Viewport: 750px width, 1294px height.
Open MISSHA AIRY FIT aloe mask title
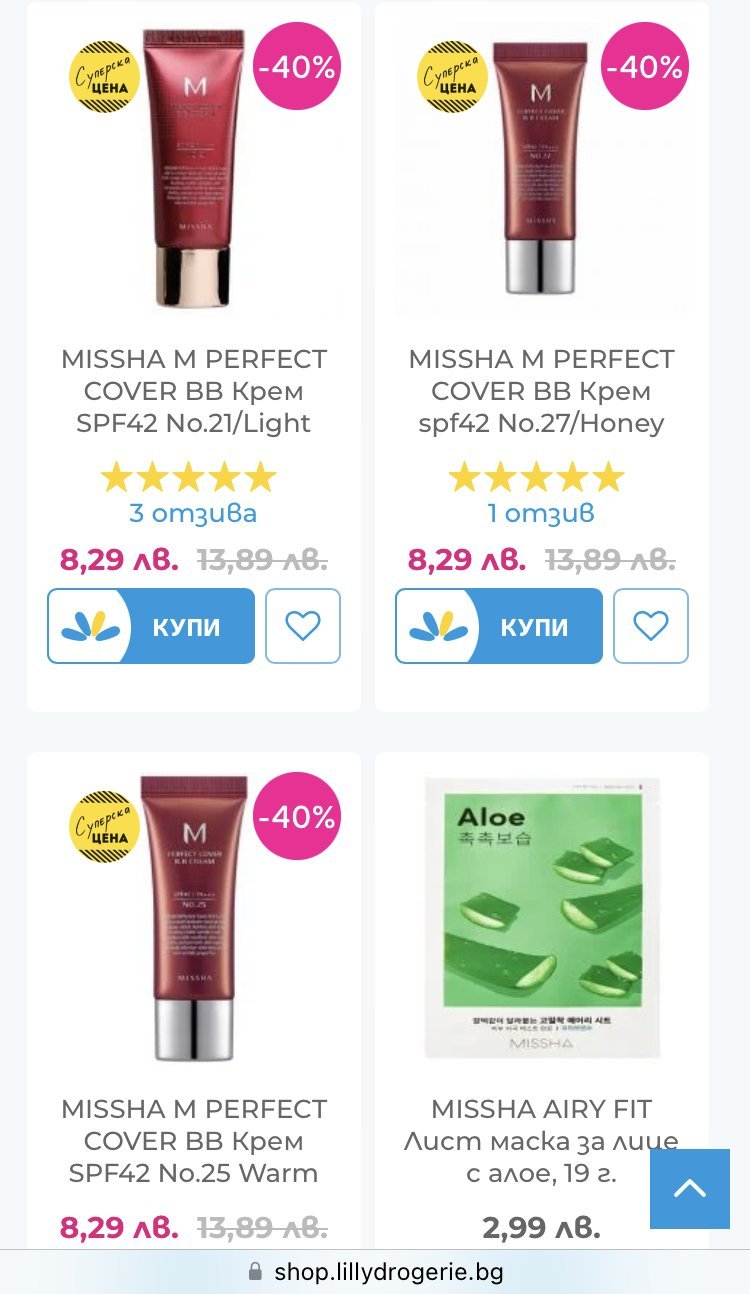(541, 1141)
